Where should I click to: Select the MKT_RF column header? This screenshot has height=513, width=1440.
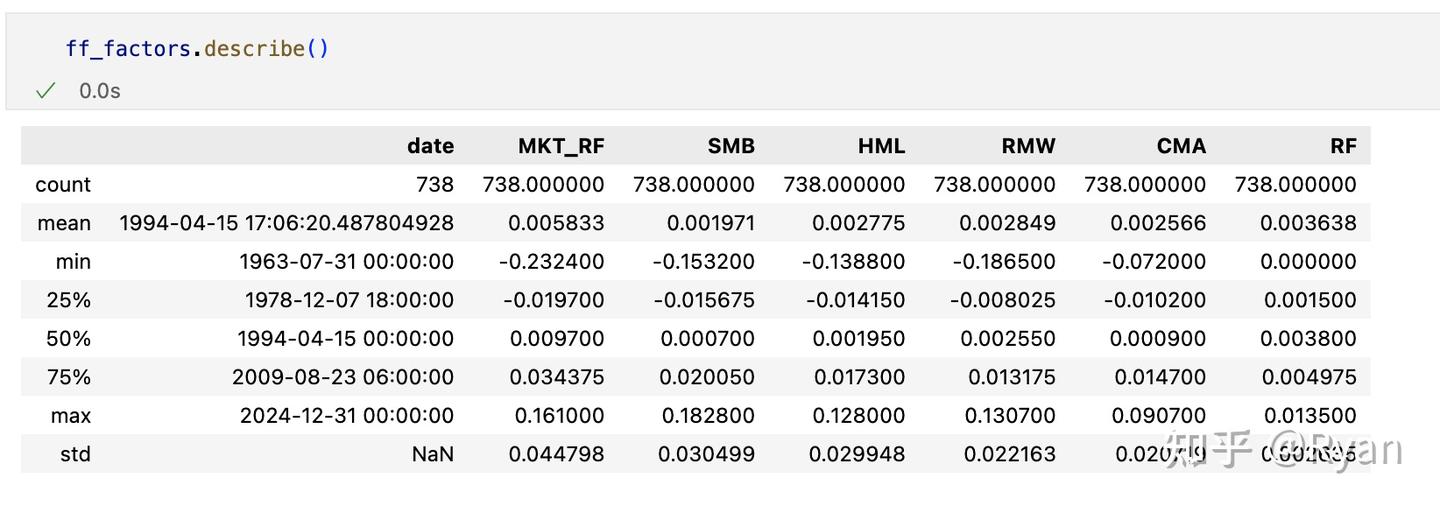pos(561,146)
